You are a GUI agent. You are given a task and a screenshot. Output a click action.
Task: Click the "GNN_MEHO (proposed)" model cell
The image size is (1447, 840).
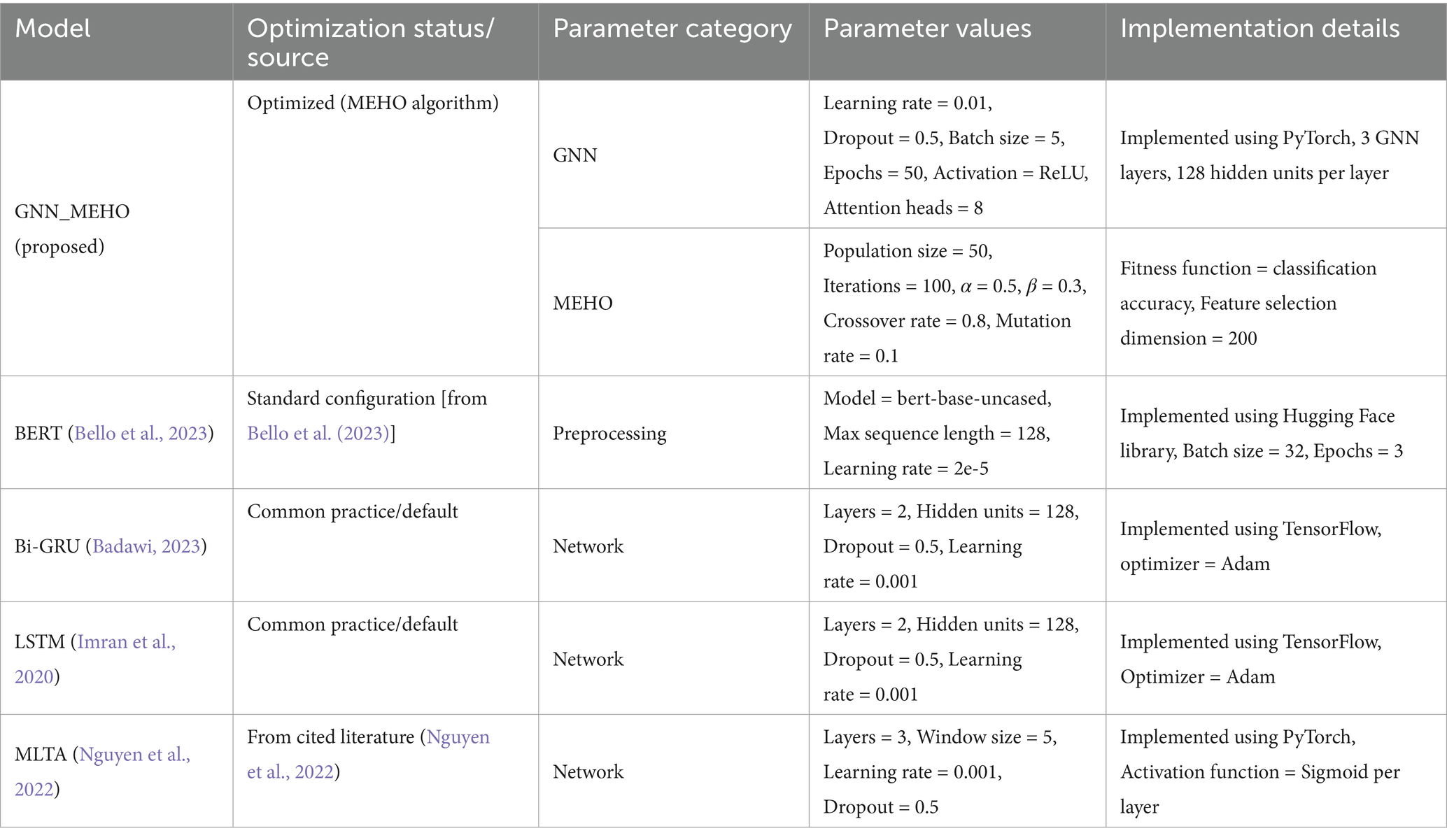pos(72,229)
